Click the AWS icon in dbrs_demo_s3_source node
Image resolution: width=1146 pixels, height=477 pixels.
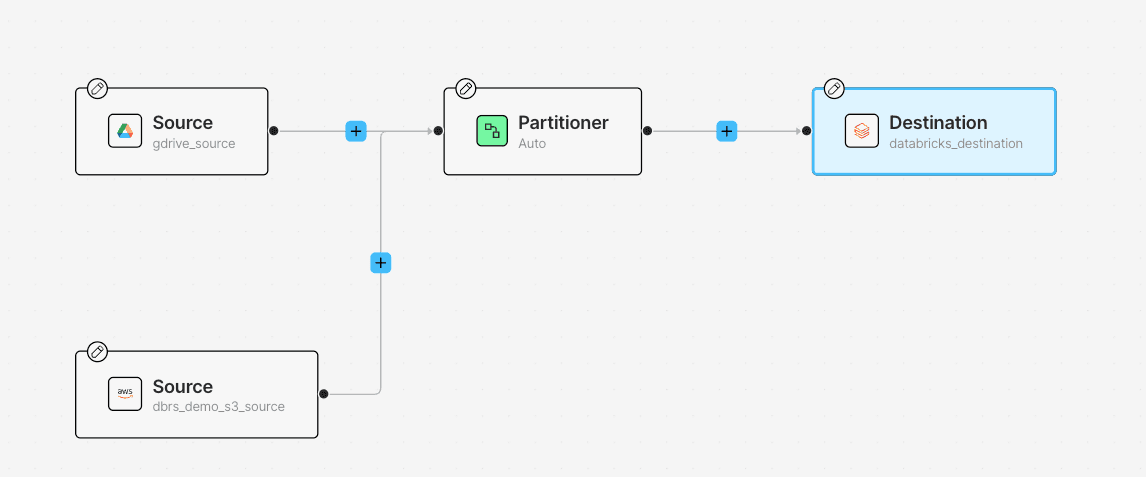125,394
